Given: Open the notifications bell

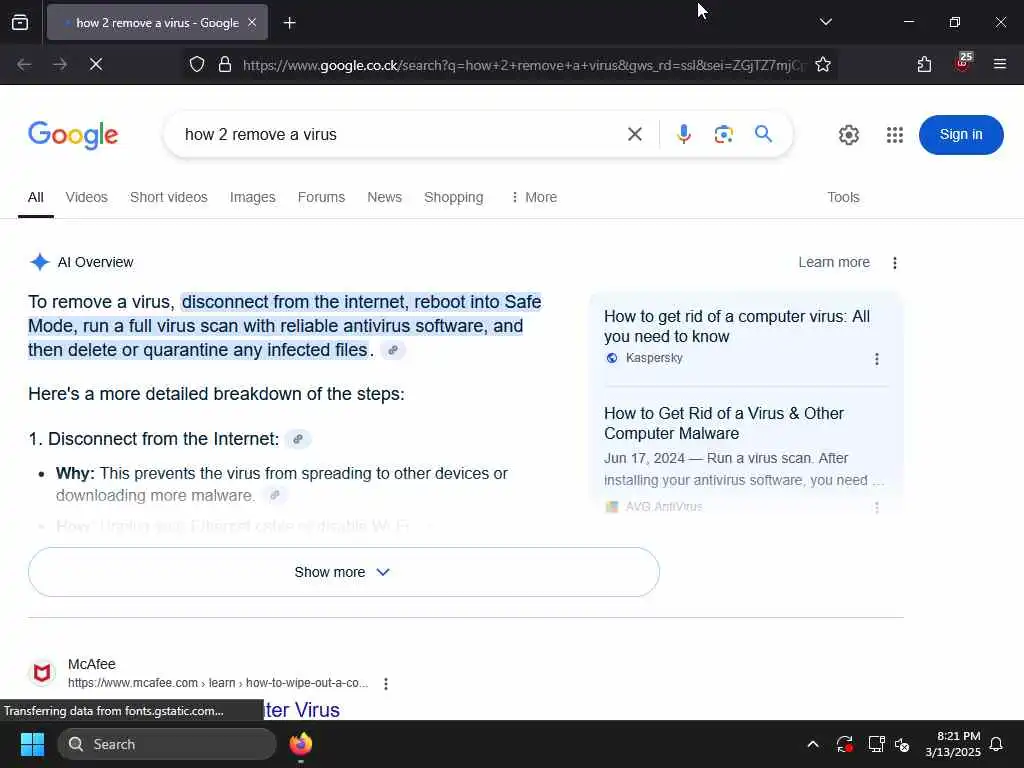Looking at the screenshot, I should [997, 744].
